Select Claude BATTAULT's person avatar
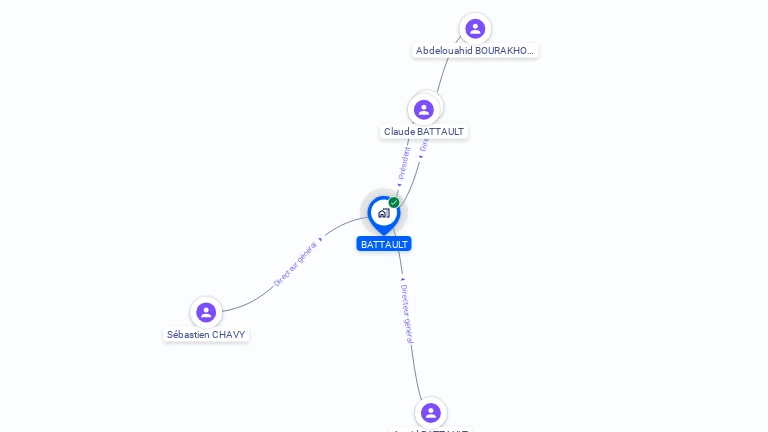The height and width of the screenshot is (432, 768). click(x=424, y=110)
